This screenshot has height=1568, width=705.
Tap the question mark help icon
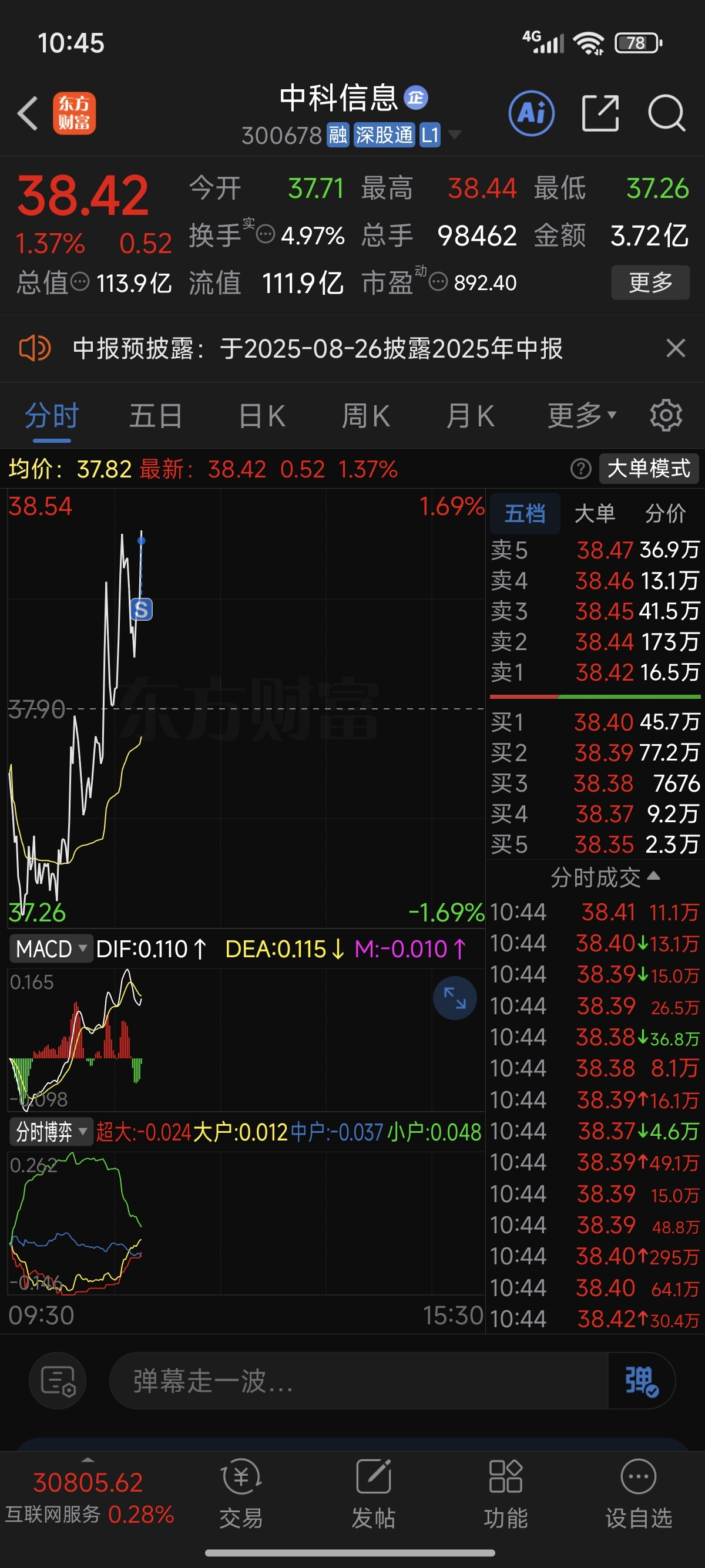tap(581, 469)
